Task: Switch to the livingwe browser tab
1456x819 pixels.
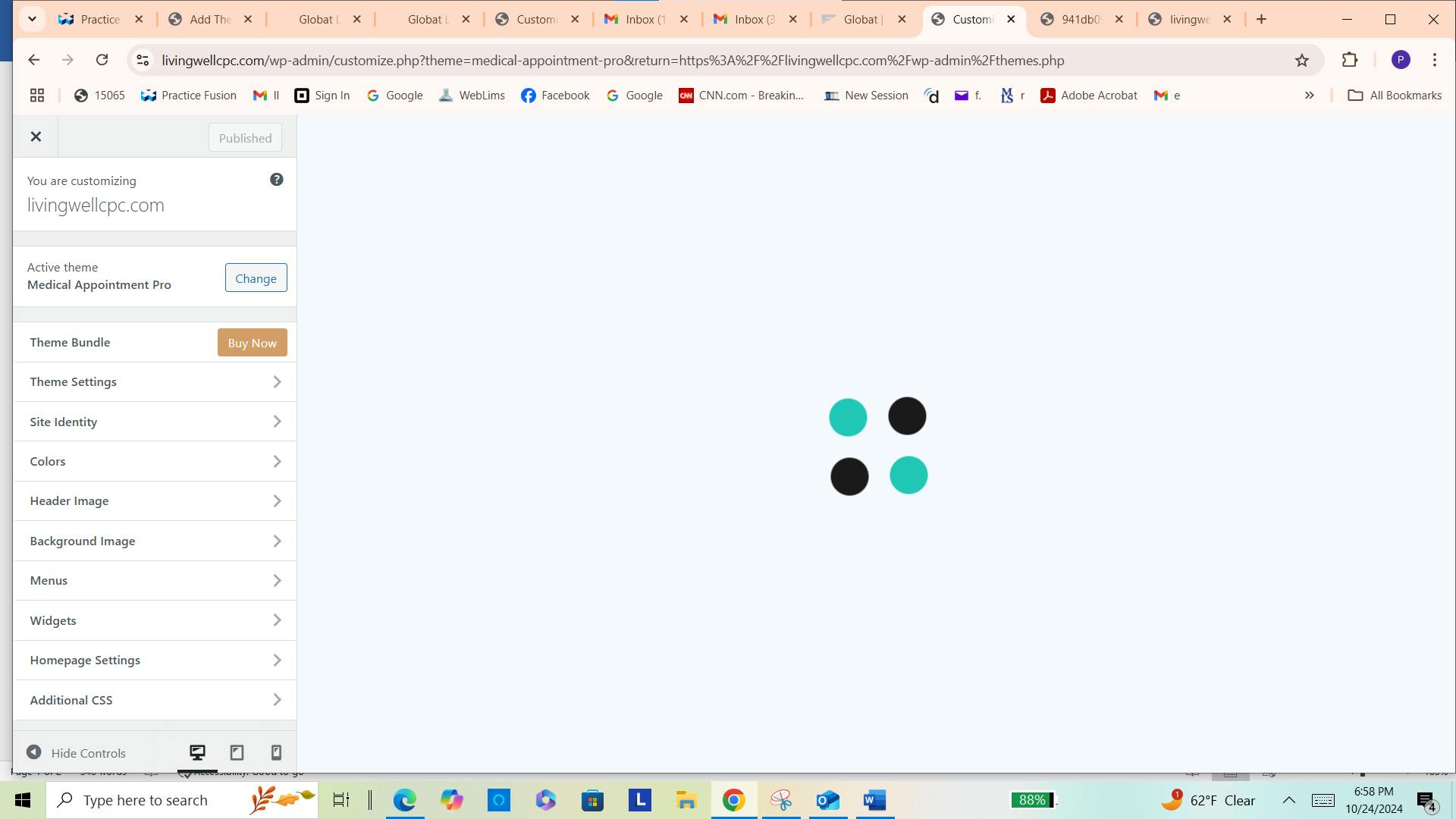Action: [1188, 20]
